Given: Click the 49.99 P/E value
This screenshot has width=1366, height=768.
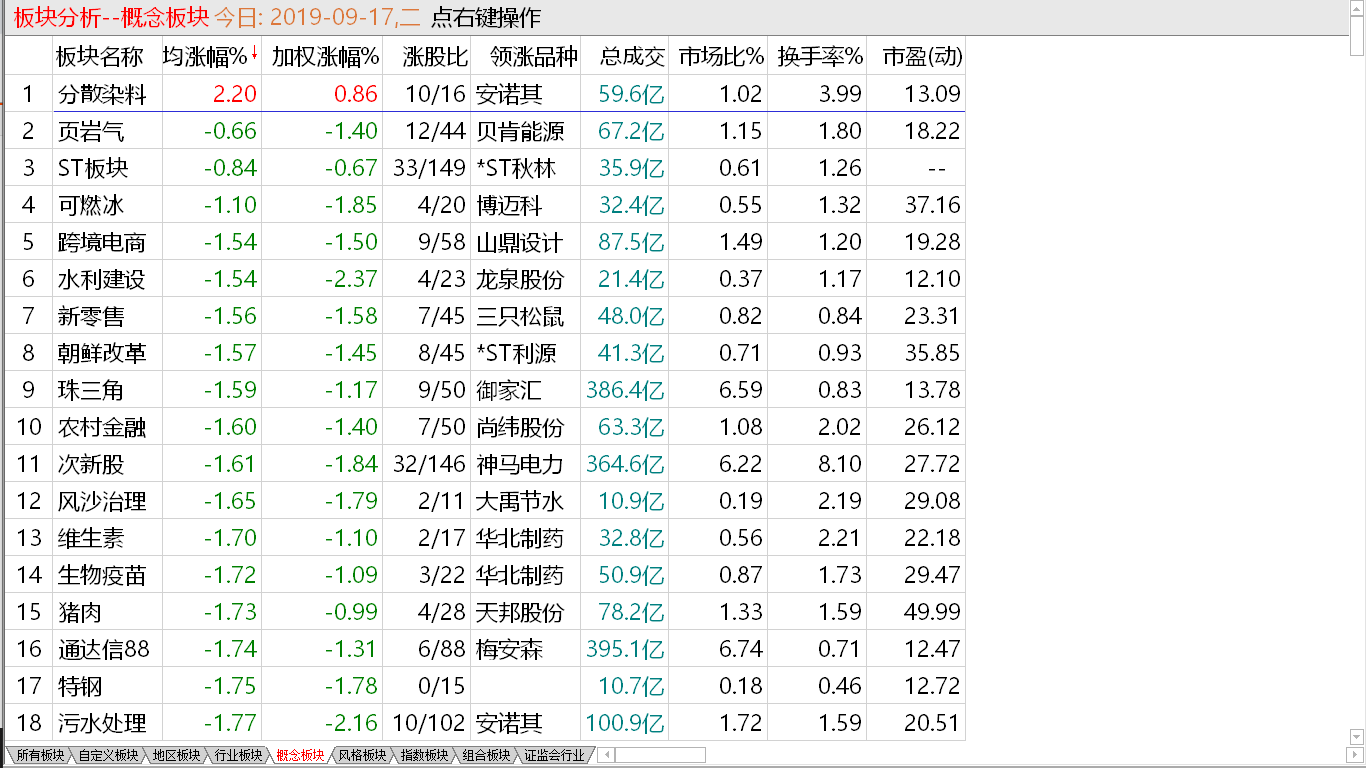Looking at the screenshot, I should pos(931,612).
